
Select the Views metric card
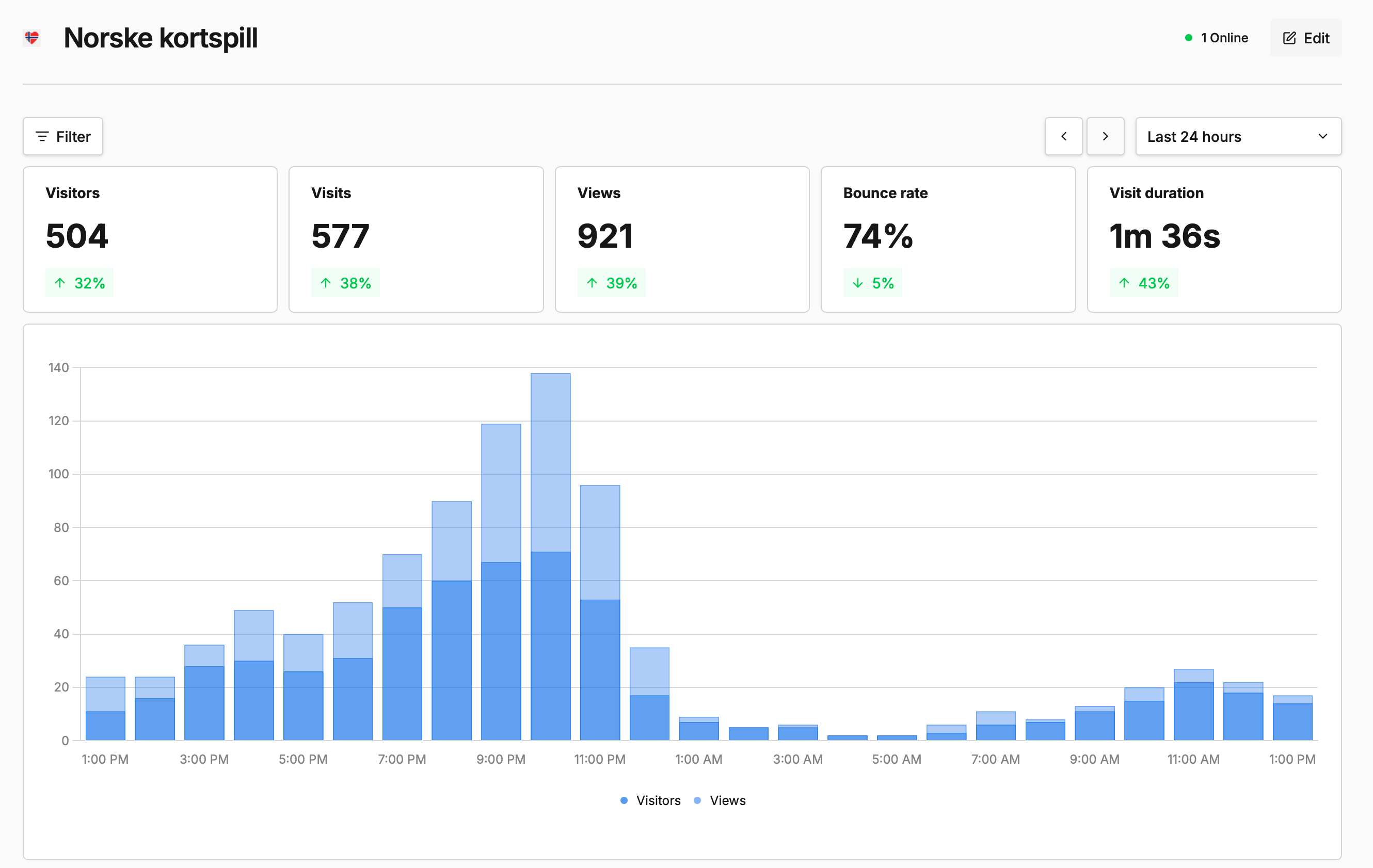[x=682, y=239]
